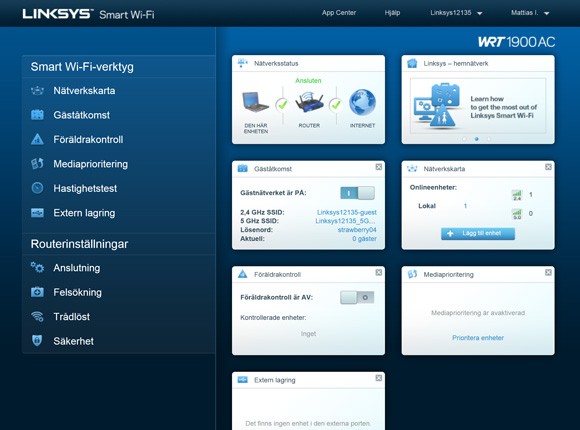Turn off the guest network switch
The image size is (580, 430).
(x=357, y=193)
